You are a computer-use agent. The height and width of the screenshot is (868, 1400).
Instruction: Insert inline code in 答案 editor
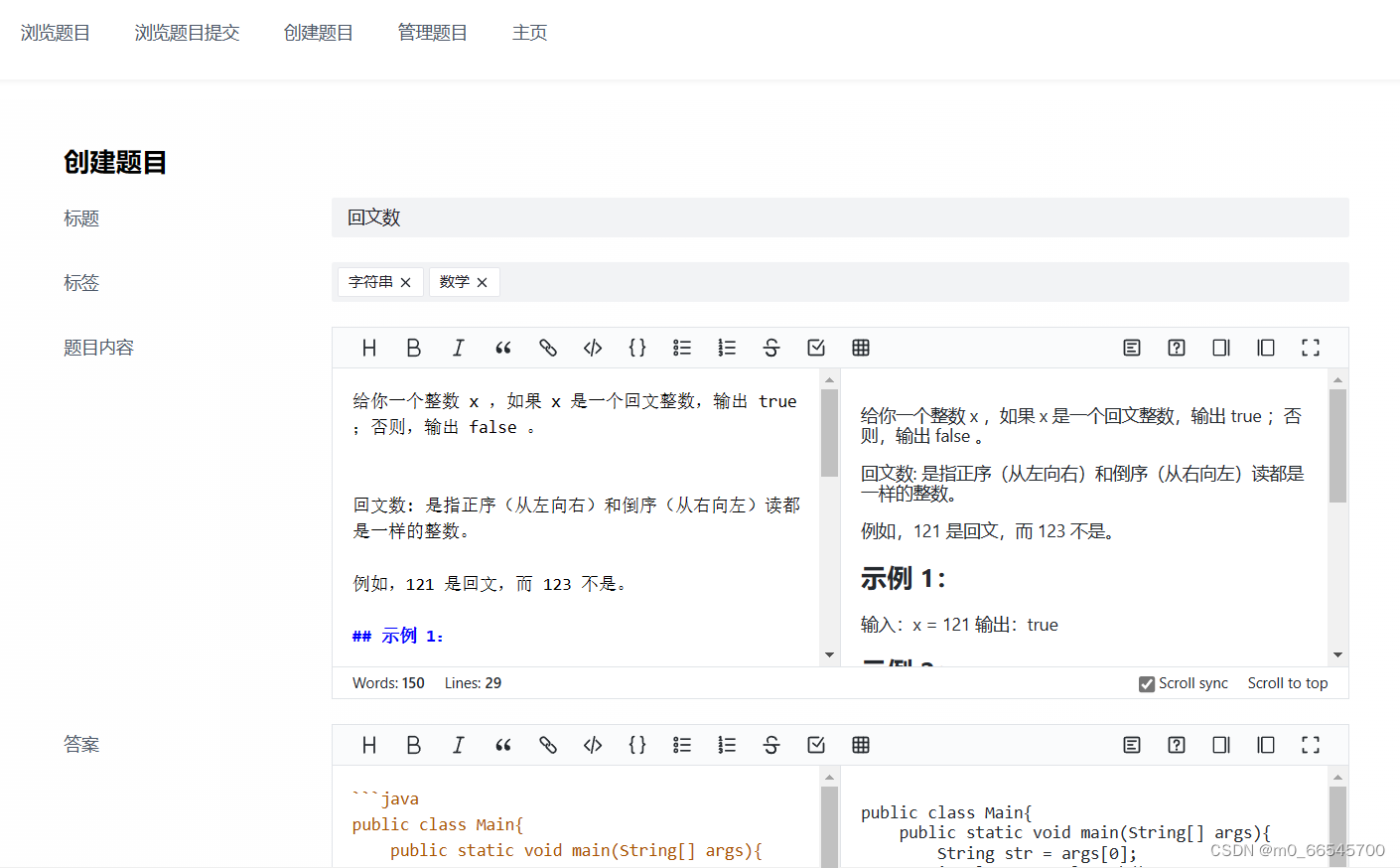click(593, 745)
